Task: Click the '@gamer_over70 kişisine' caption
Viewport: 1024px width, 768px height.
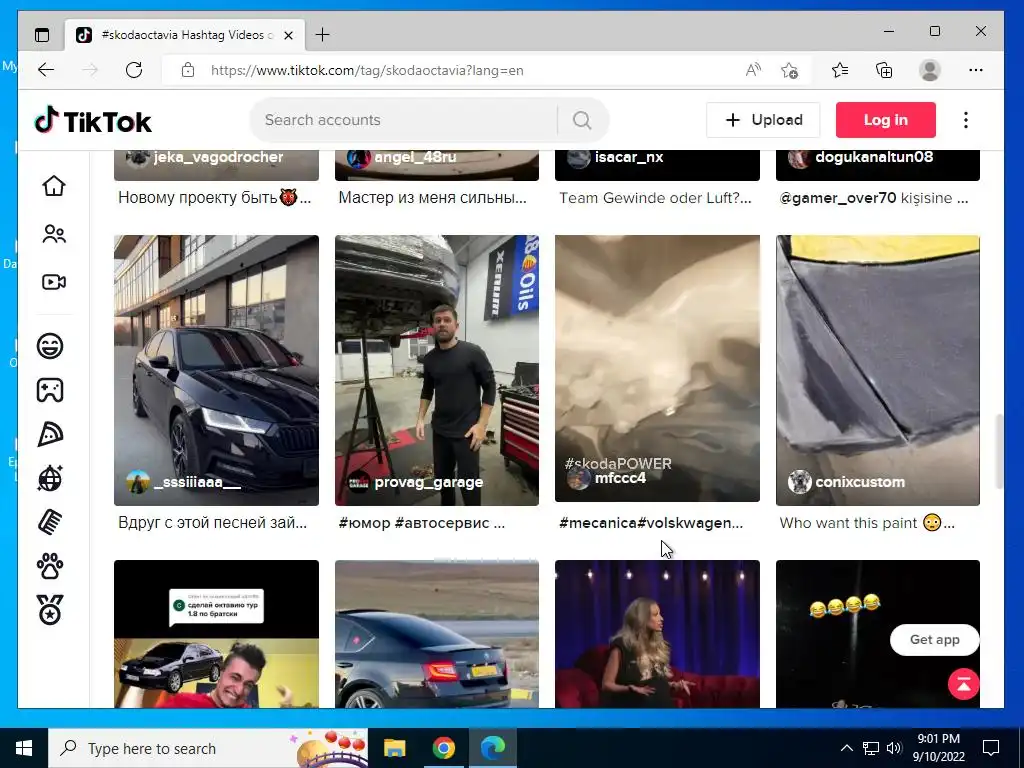Action: pos(874,198)
